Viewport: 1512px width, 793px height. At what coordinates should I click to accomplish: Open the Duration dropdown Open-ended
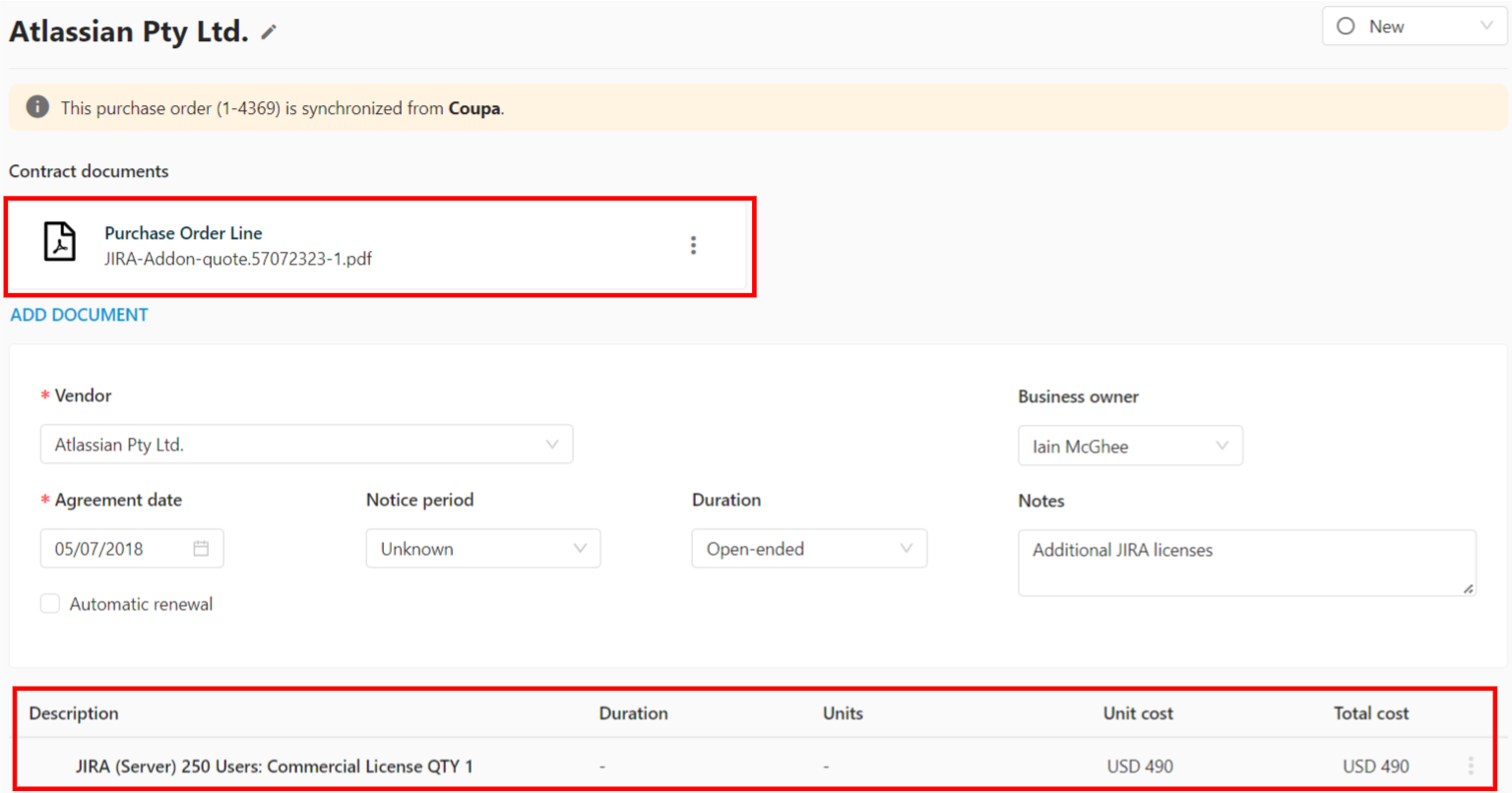coord(809,549)
